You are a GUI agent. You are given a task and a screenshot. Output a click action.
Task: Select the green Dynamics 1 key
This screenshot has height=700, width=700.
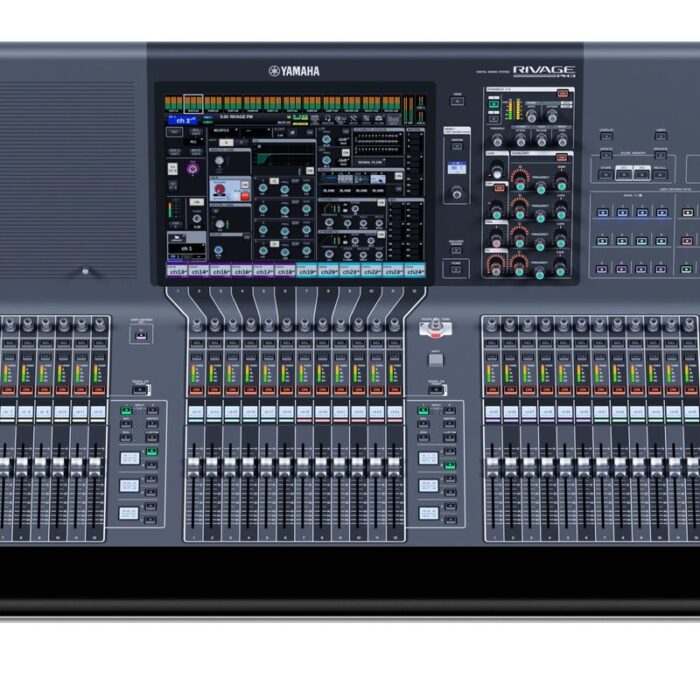pos(494,104)
